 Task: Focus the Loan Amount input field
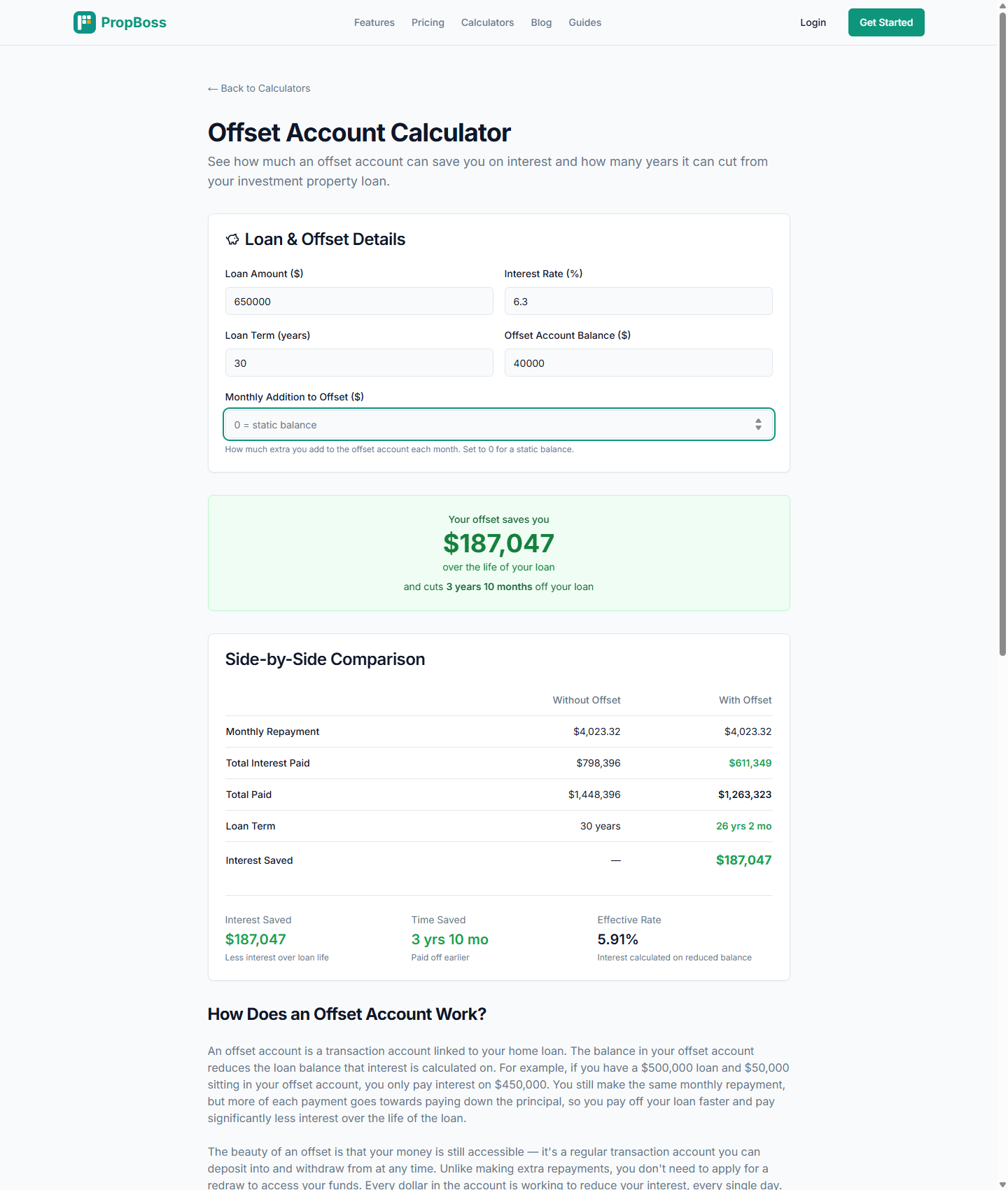pos(359,302)
